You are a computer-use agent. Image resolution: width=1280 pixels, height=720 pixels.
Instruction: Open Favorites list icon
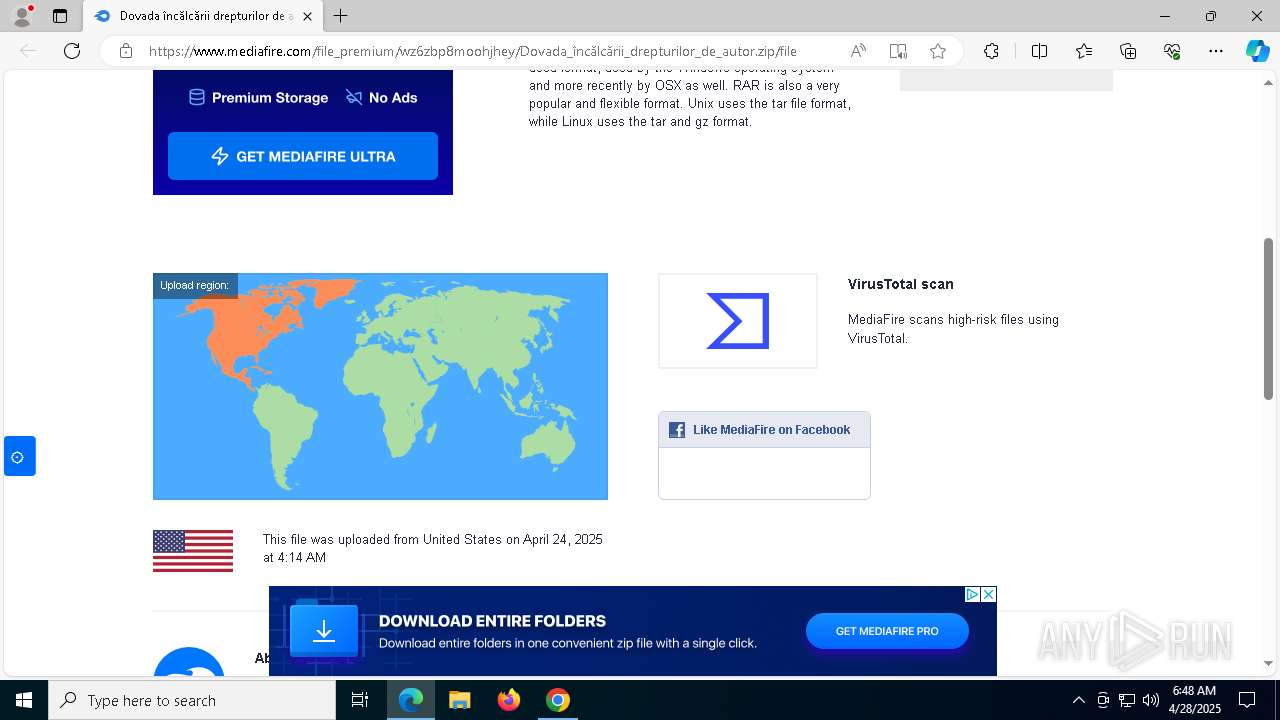[x=1084, y=51]
